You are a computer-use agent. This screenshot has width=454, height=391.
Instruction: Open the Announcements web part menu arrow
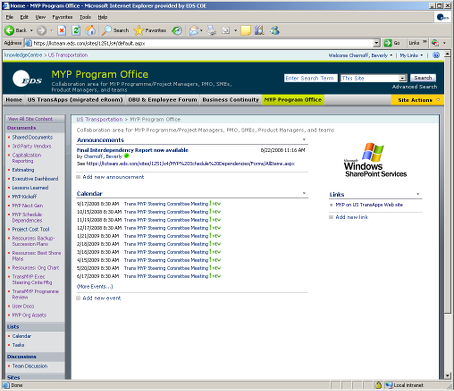pyautogui.click(x=304, y=139)
